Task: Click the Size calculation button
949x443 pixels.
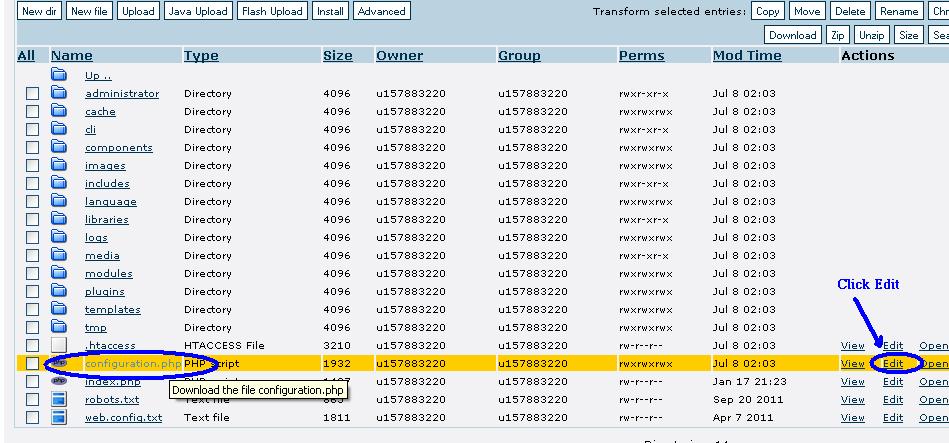Action: (908, 35)
